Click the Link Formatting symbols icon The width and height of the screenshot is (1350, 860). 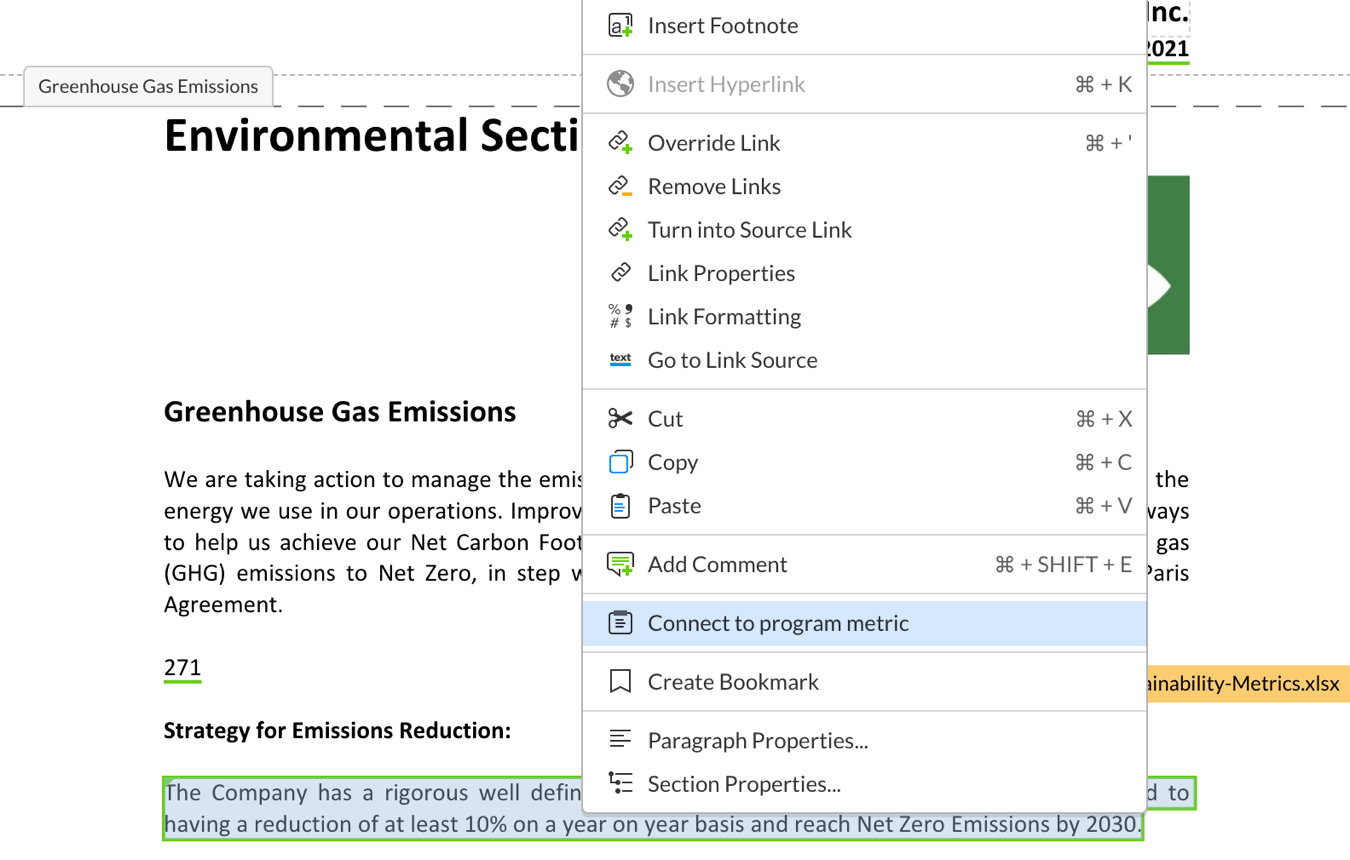point(620,316)
